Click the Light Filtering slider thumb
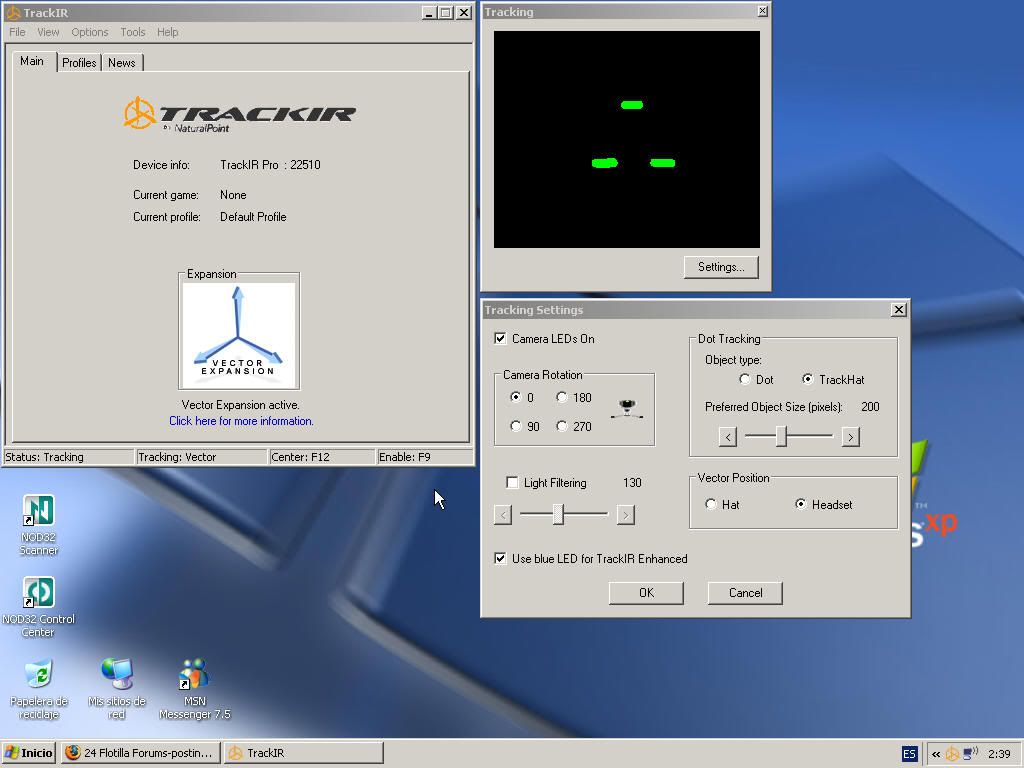The height and width of the screenshot is (768, 1024). click(x=558, y=515)
